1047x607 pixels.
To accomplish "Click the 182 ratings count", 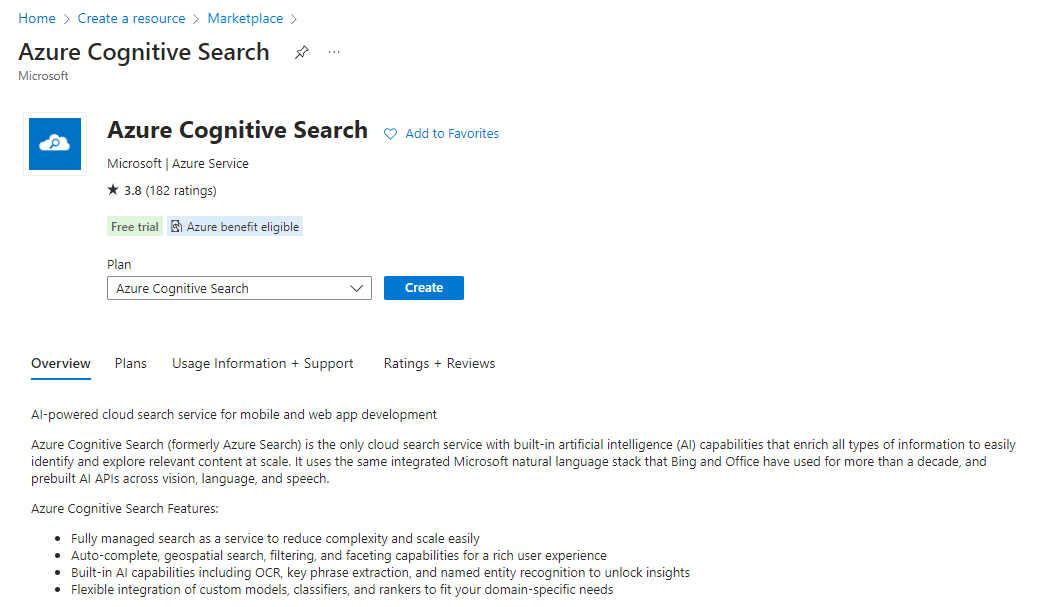I will 181,190.
